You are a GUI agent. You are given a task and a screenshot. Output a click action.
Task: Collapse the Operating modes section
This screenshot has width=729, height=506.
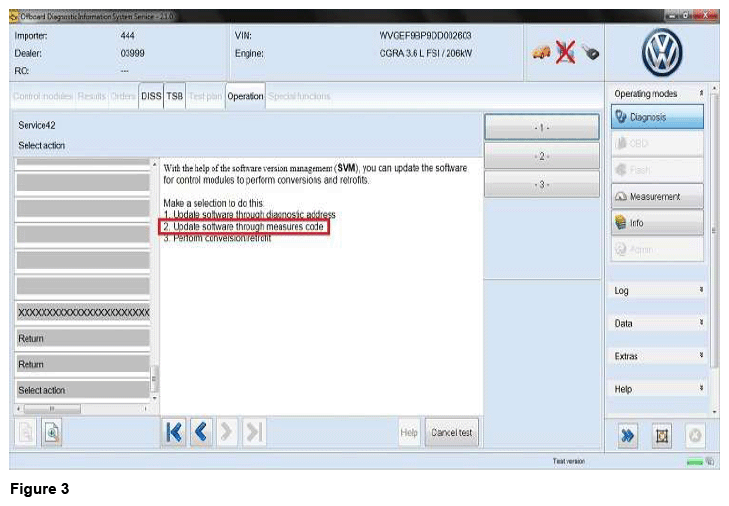click(x=701, y=93)
